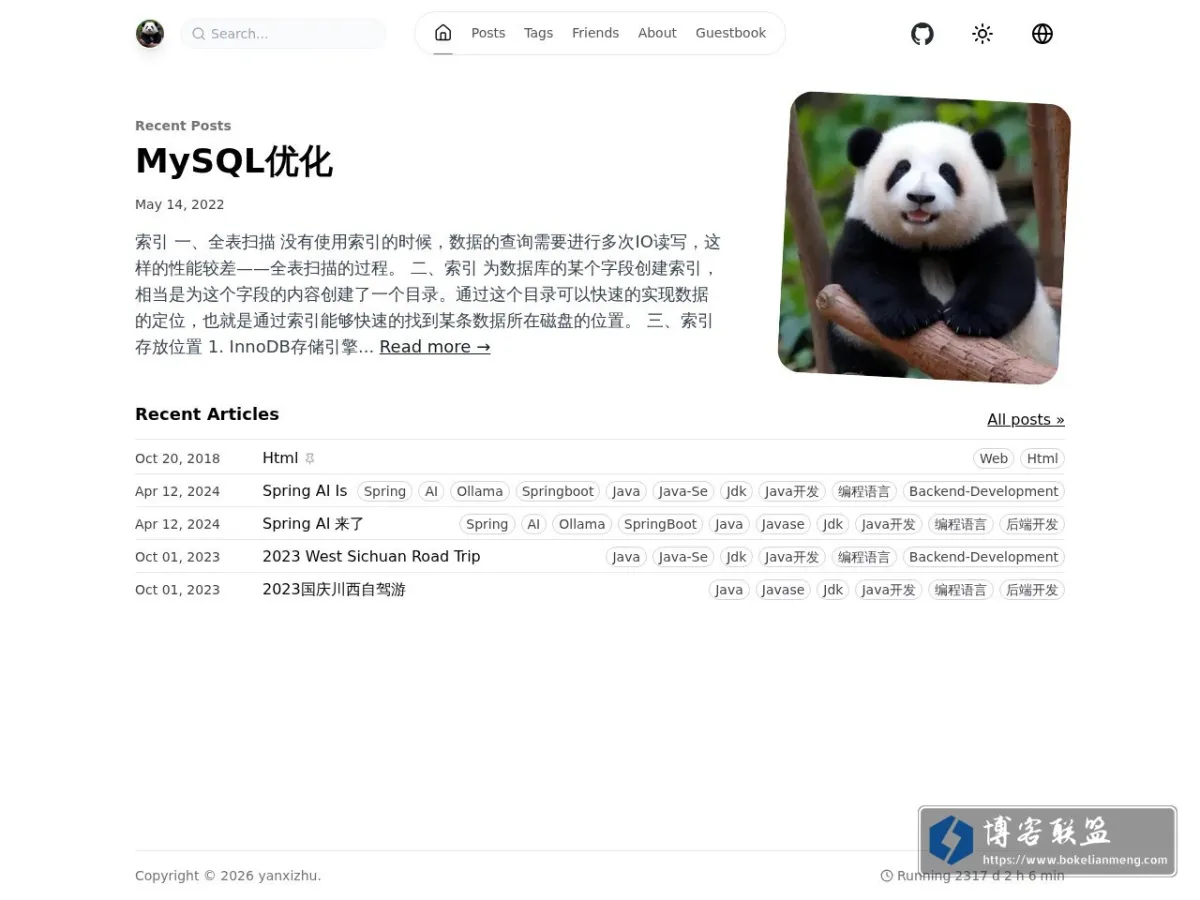Select Ollama tag on Spring AI Is row

pyautogui.click(x=480, y=492)
